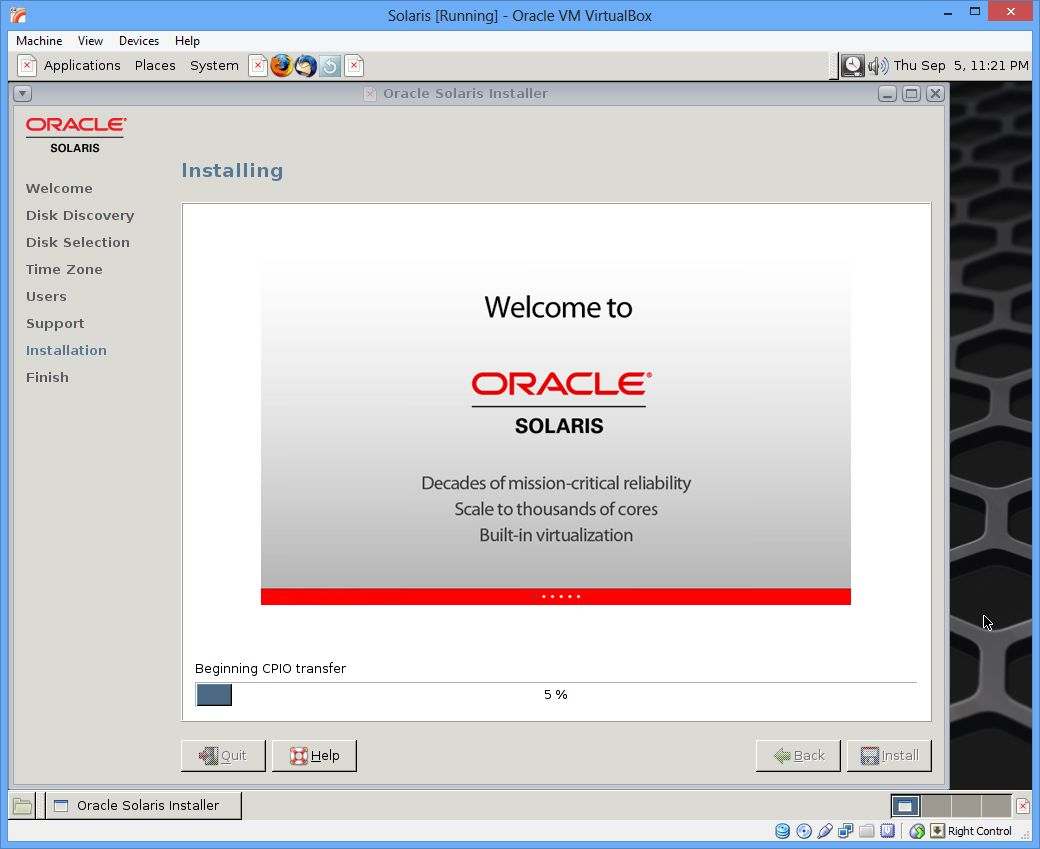Open the VirtualBox Machine menu
Screen dimensions: 1040x849
tap(38, 40)
